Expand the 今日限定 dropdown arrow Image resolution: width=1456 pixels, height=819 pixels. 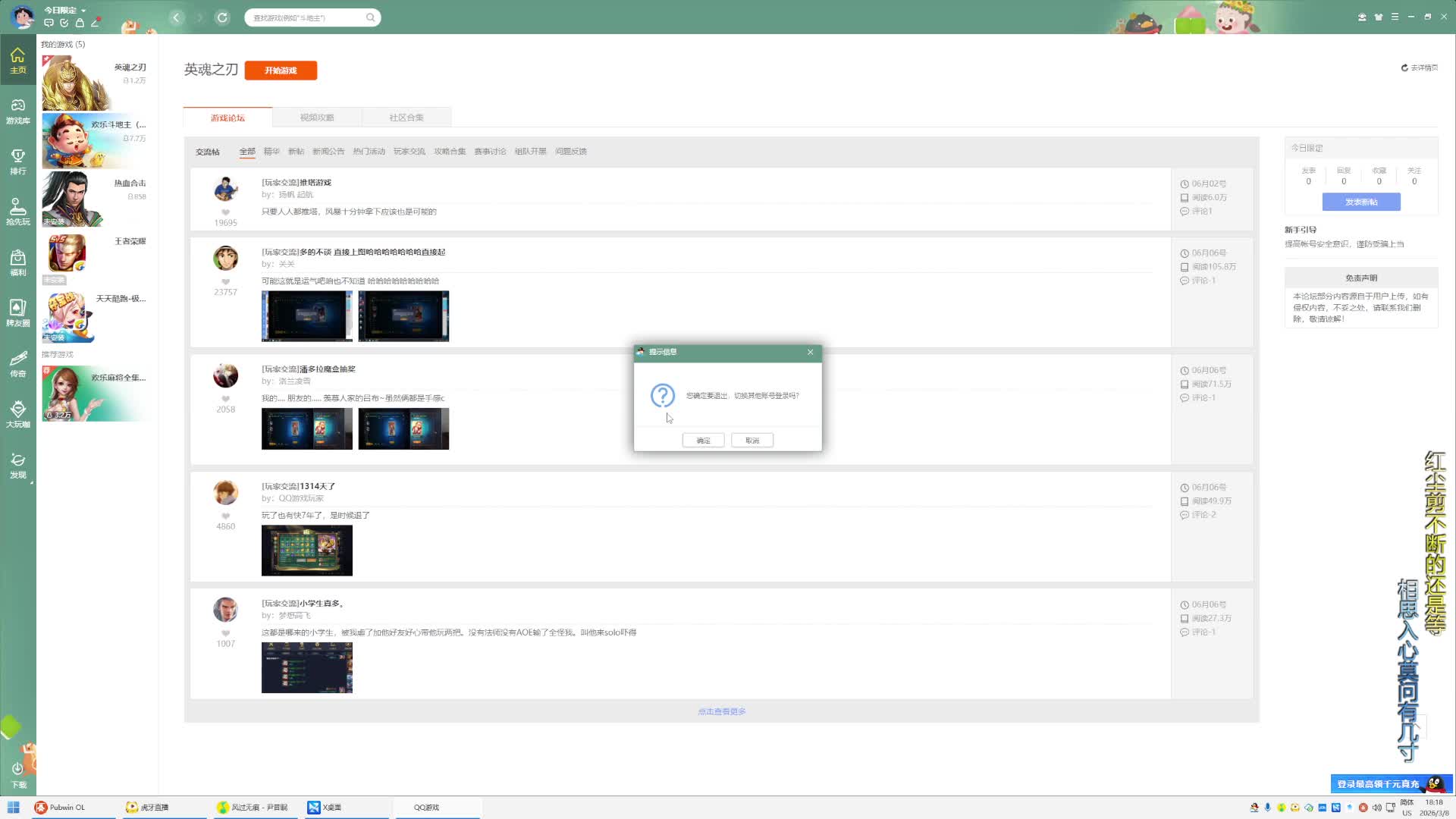tap(83, 11)
